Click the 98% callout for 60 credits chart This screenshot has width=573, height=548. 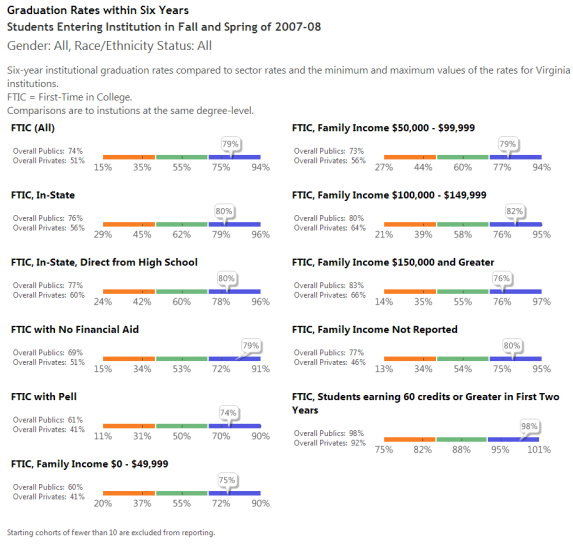tap(529, 426)
